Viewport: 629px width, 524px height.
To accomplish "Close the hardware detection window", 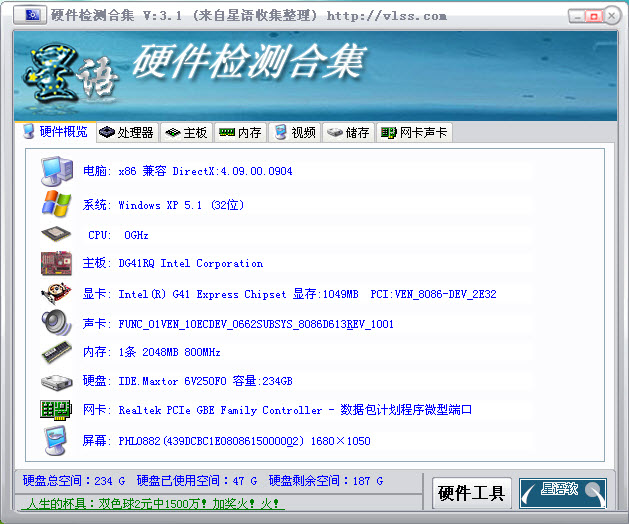I will pos(612,16).
